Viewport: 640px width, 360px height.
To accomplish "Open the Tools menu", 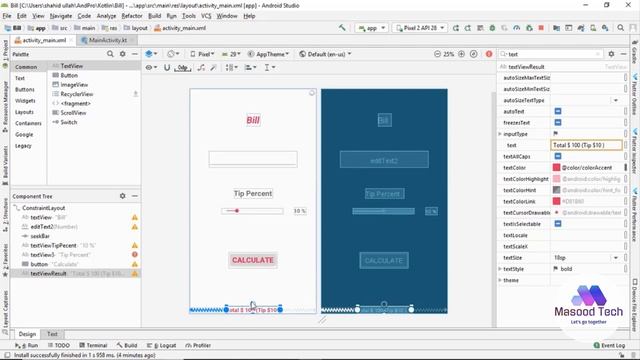I will pyautogui.click(x=189, y=16).
